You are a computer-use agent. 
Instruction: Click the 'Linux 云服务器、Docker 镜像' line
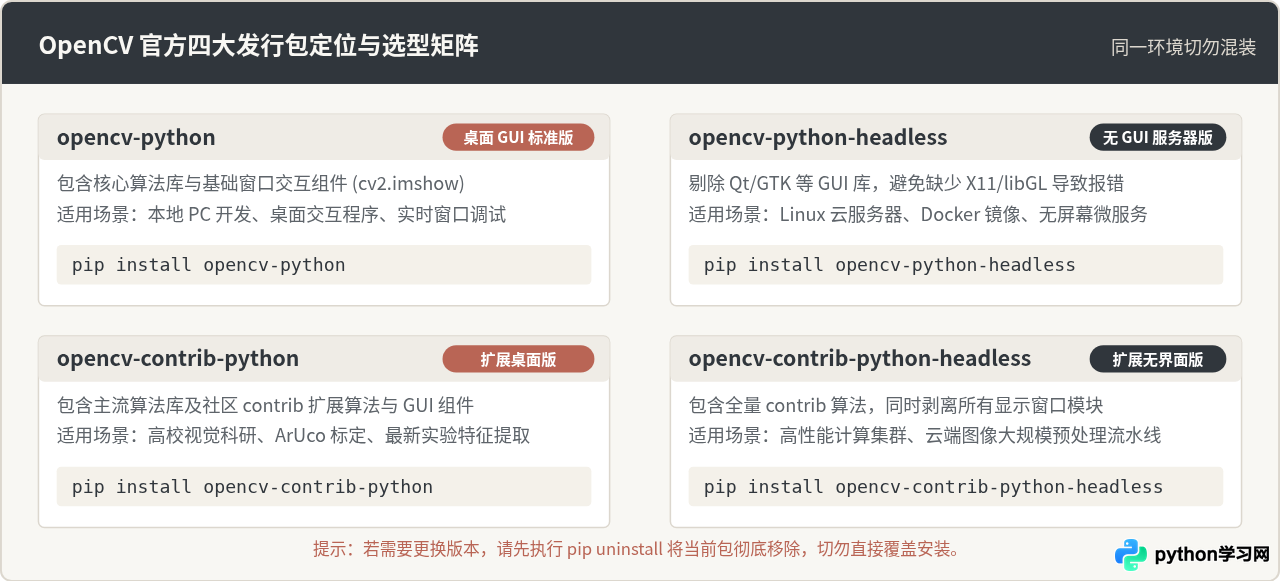coord(918,214)
